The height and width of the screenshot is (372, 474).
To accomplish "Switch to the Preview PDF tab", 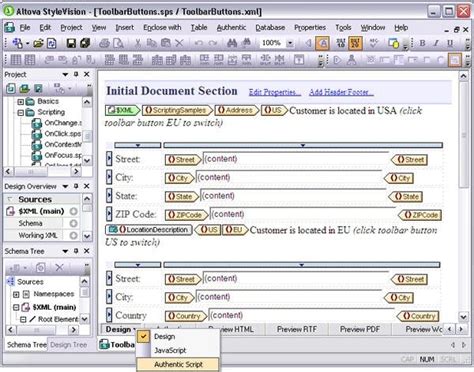I will coord(360,329).
